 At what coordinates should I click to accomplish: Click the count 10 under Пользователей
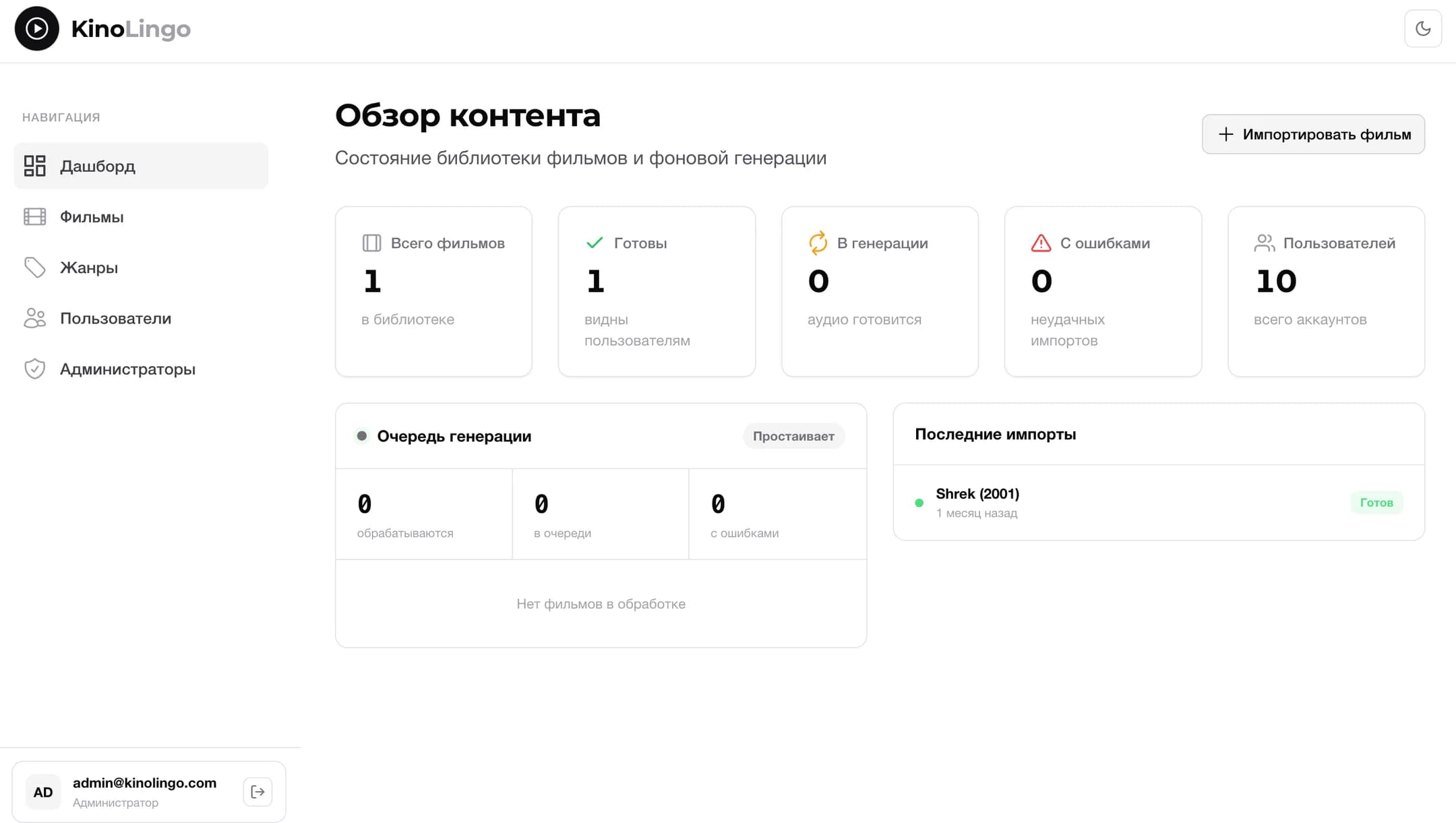1275,281
